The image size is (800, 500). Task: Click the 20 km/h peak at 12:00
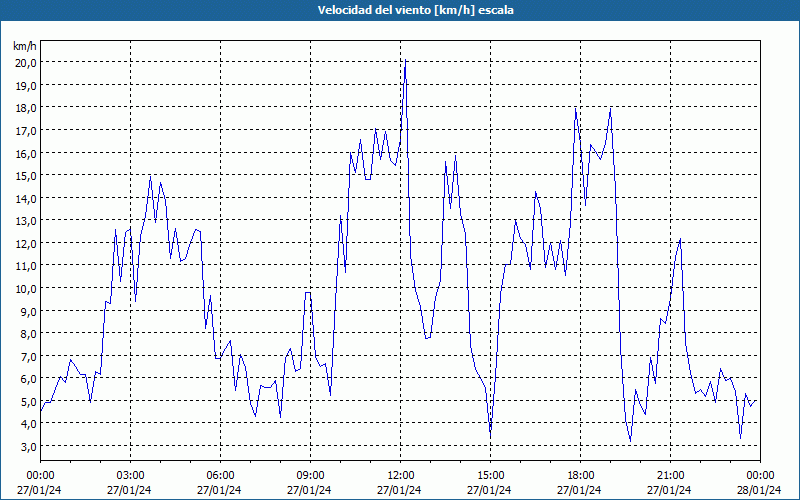tap(405, 61)
